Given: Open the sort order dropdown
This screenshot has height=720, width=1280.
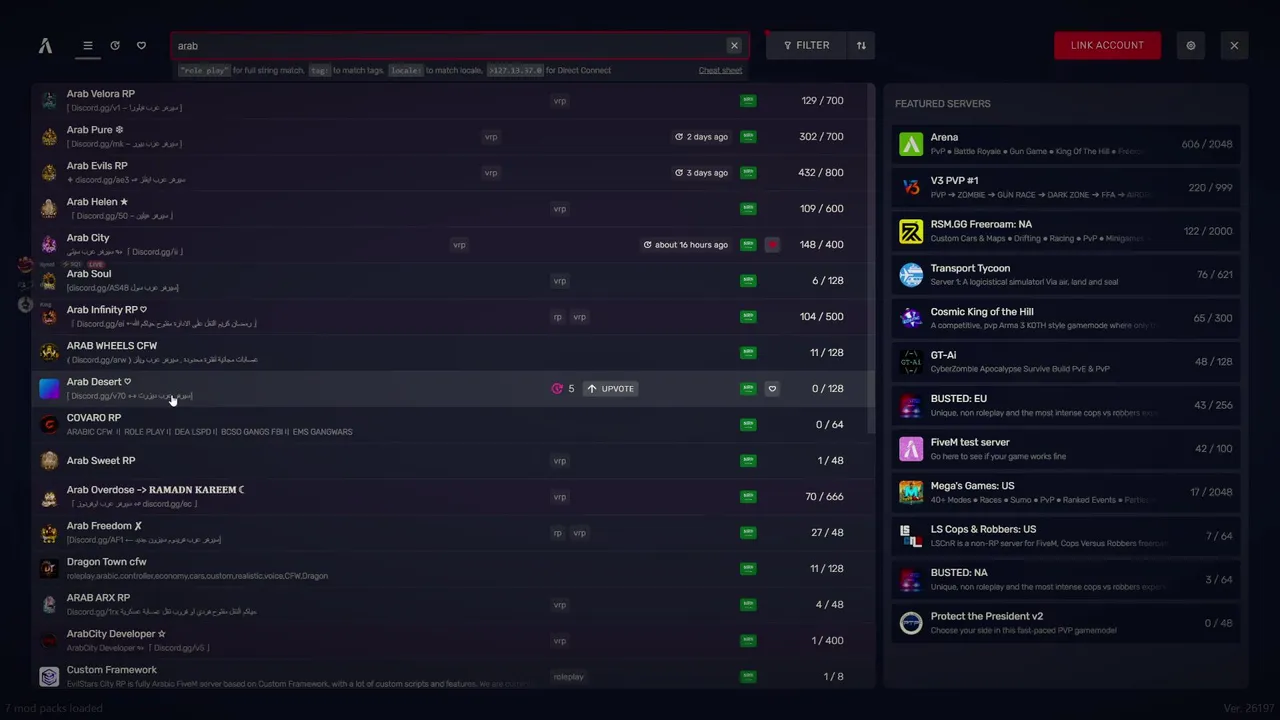Looking at the screenshot, I should 861,45.
